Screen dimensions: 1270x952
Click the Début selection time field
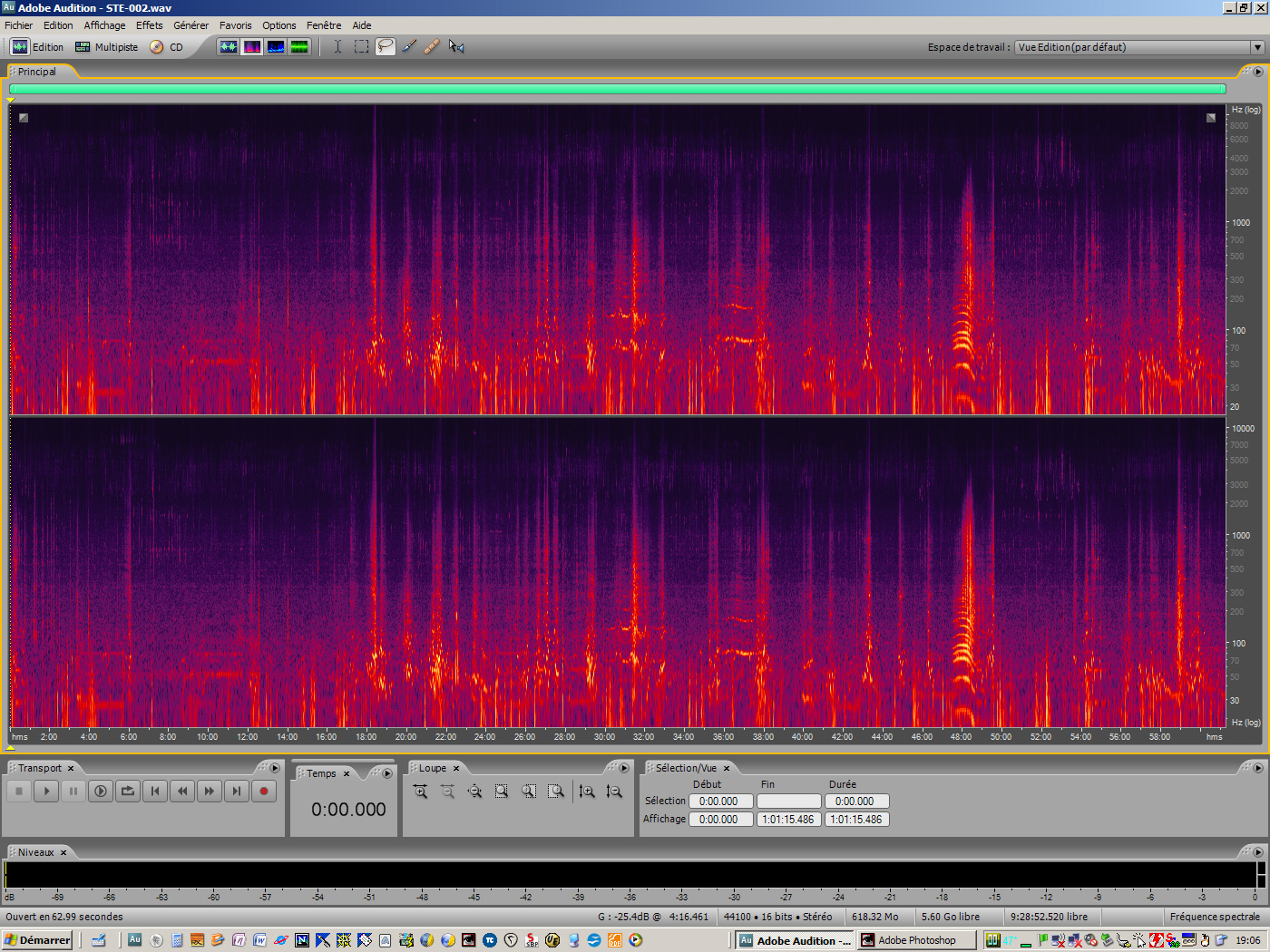(720, 801)
